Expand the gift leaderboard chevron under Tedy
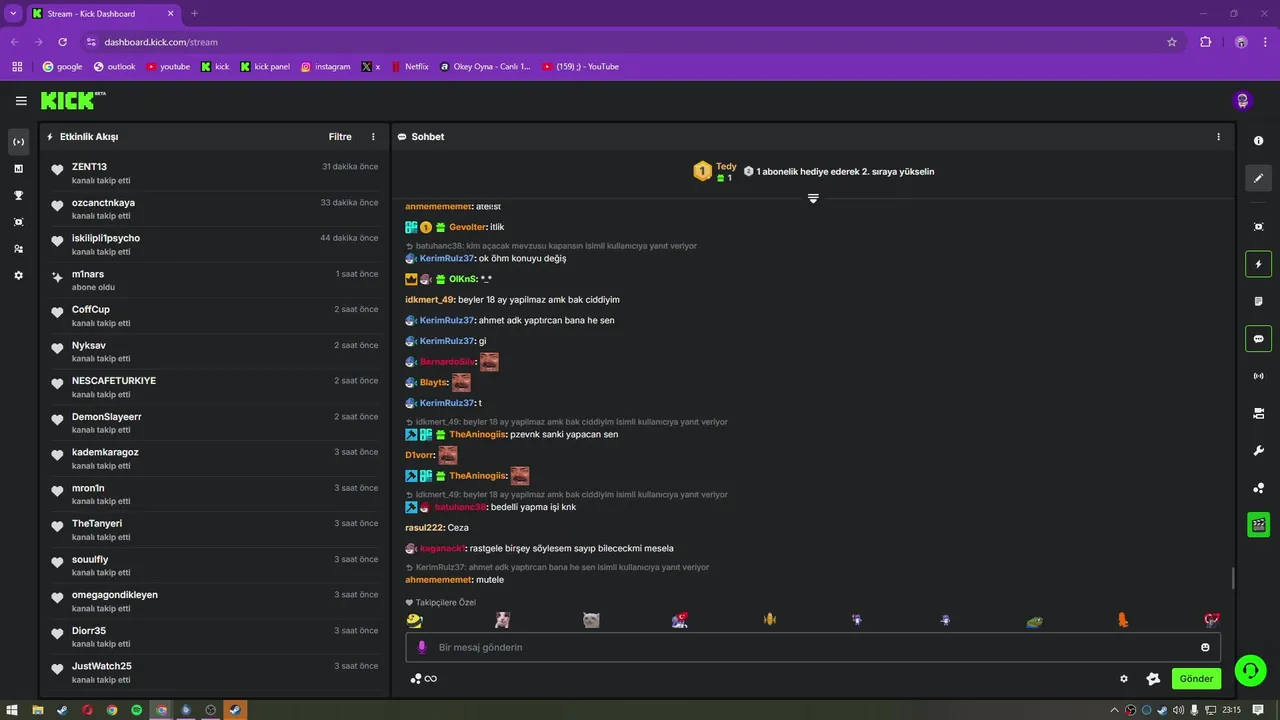Viewport: 1280px width, 720px height. click(x=813, y=198)
